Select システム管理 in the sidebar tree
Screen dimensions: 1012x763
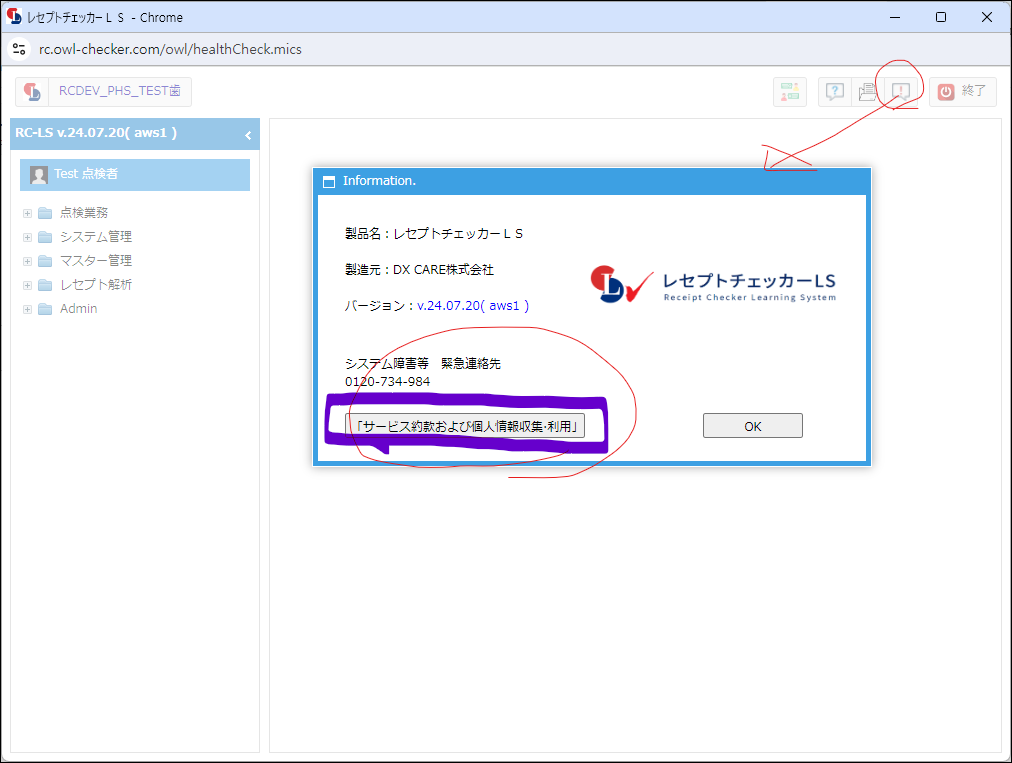tap(96, 236)
